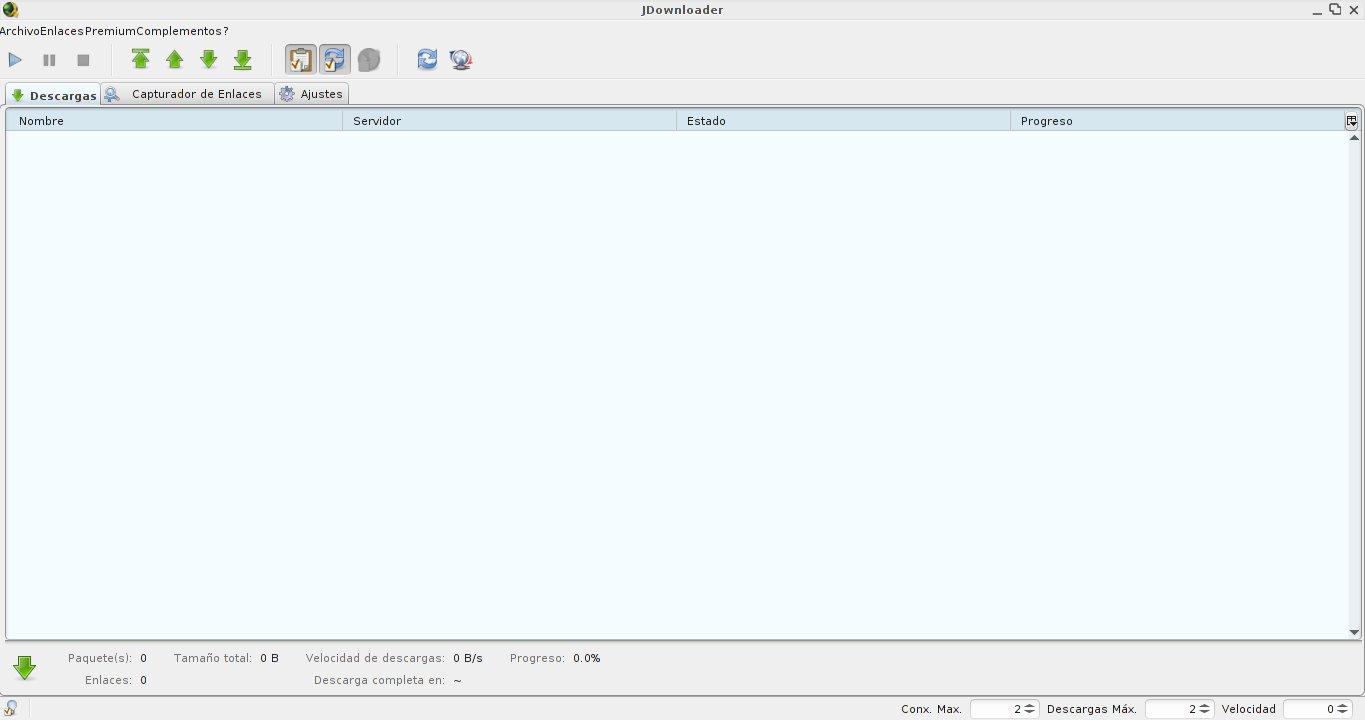Click the "Paquete(s):" label
This screenshot has width=1365, height=720.
100,658
